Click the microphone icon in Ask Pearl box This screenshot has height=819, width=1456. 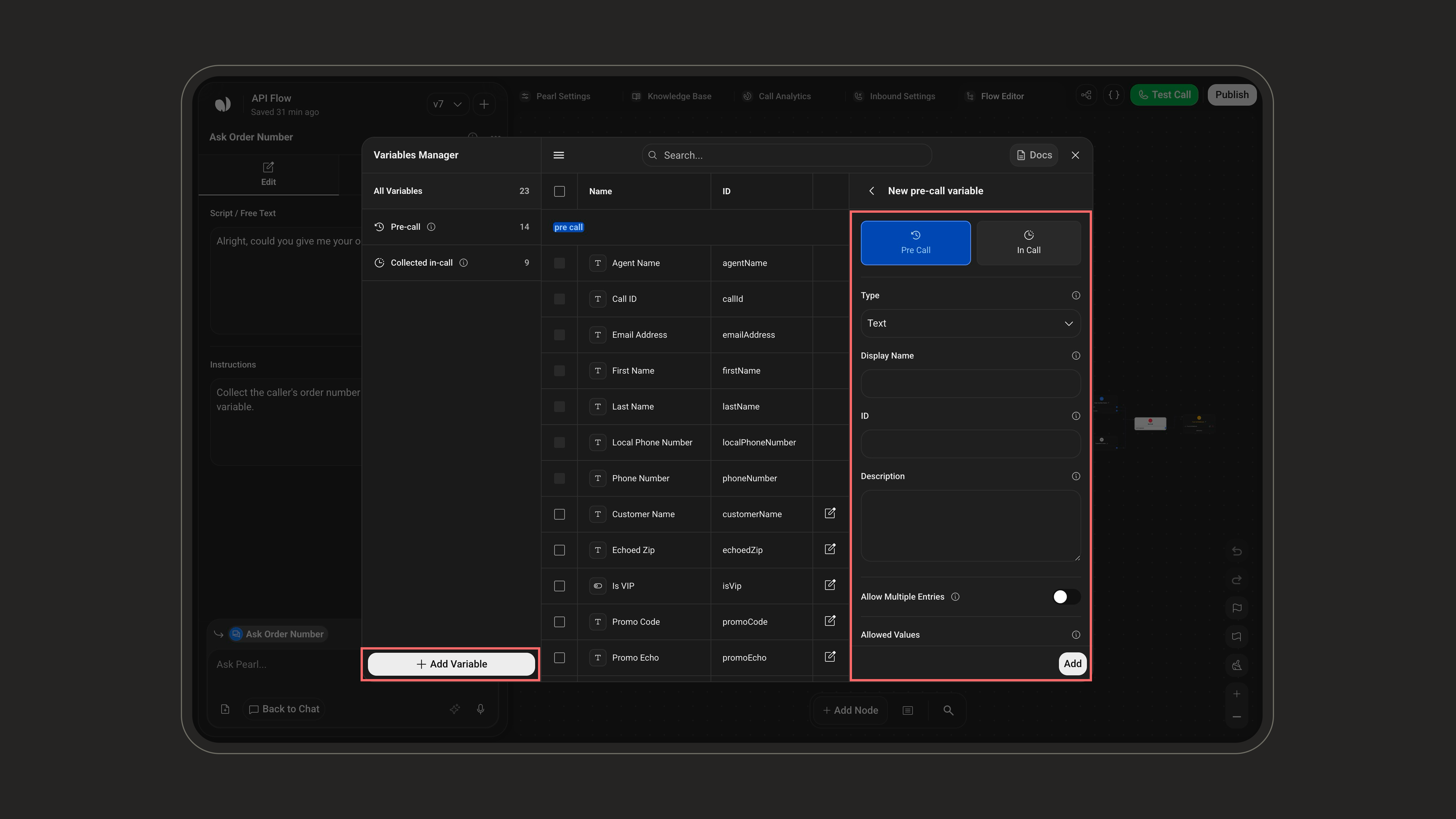480,709
